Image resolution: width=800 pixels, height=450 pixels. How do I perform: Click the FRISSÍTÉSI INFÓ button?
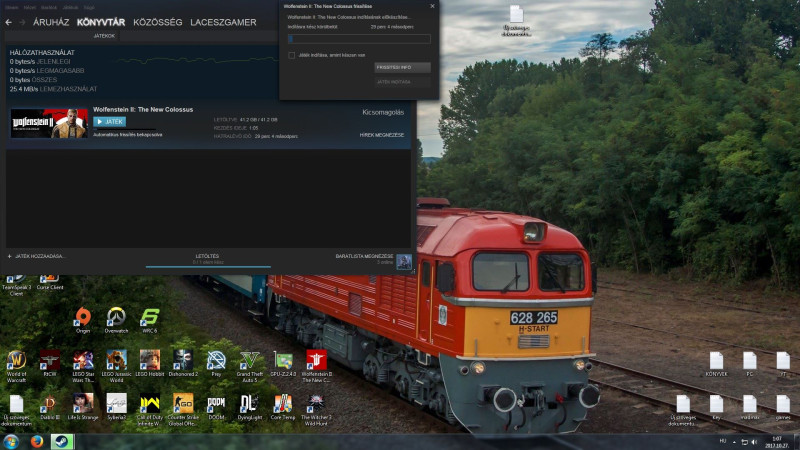(403, 67)
